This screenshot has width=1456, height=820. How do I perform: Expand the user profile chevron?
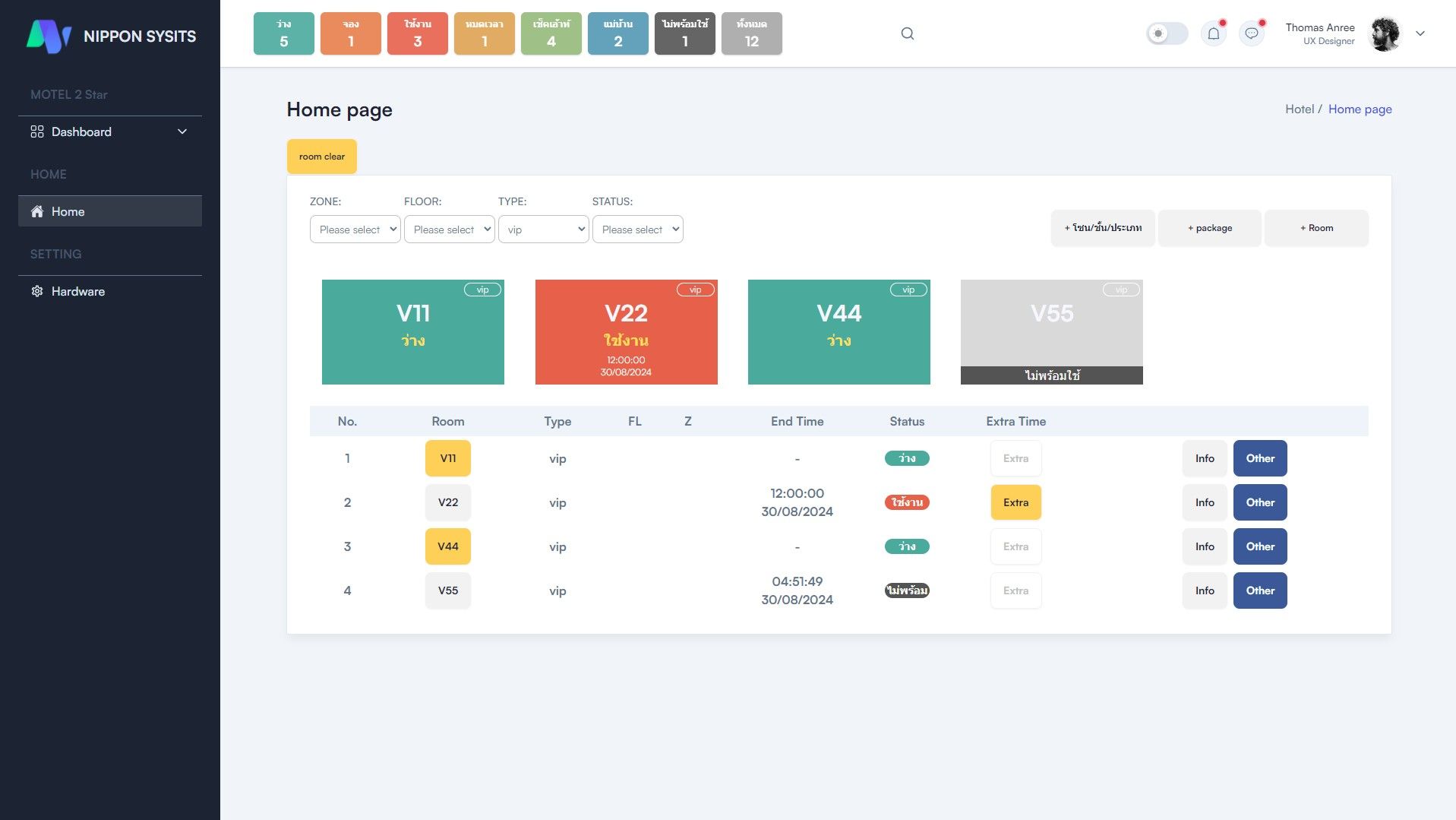[1420, 33]
